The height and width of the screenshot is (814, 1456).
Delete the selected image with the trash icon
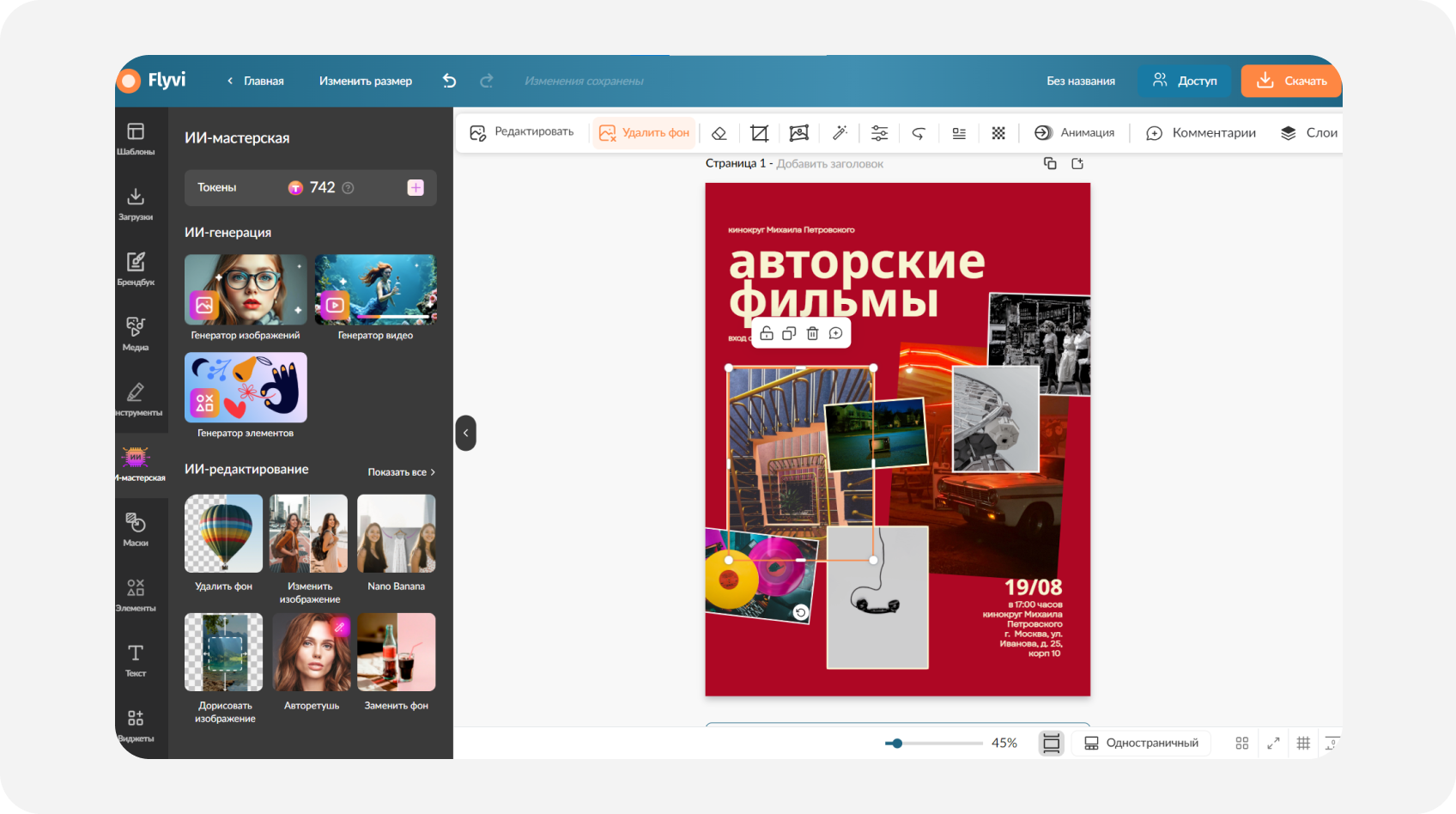pyautogui.click(x=812, y=333)
